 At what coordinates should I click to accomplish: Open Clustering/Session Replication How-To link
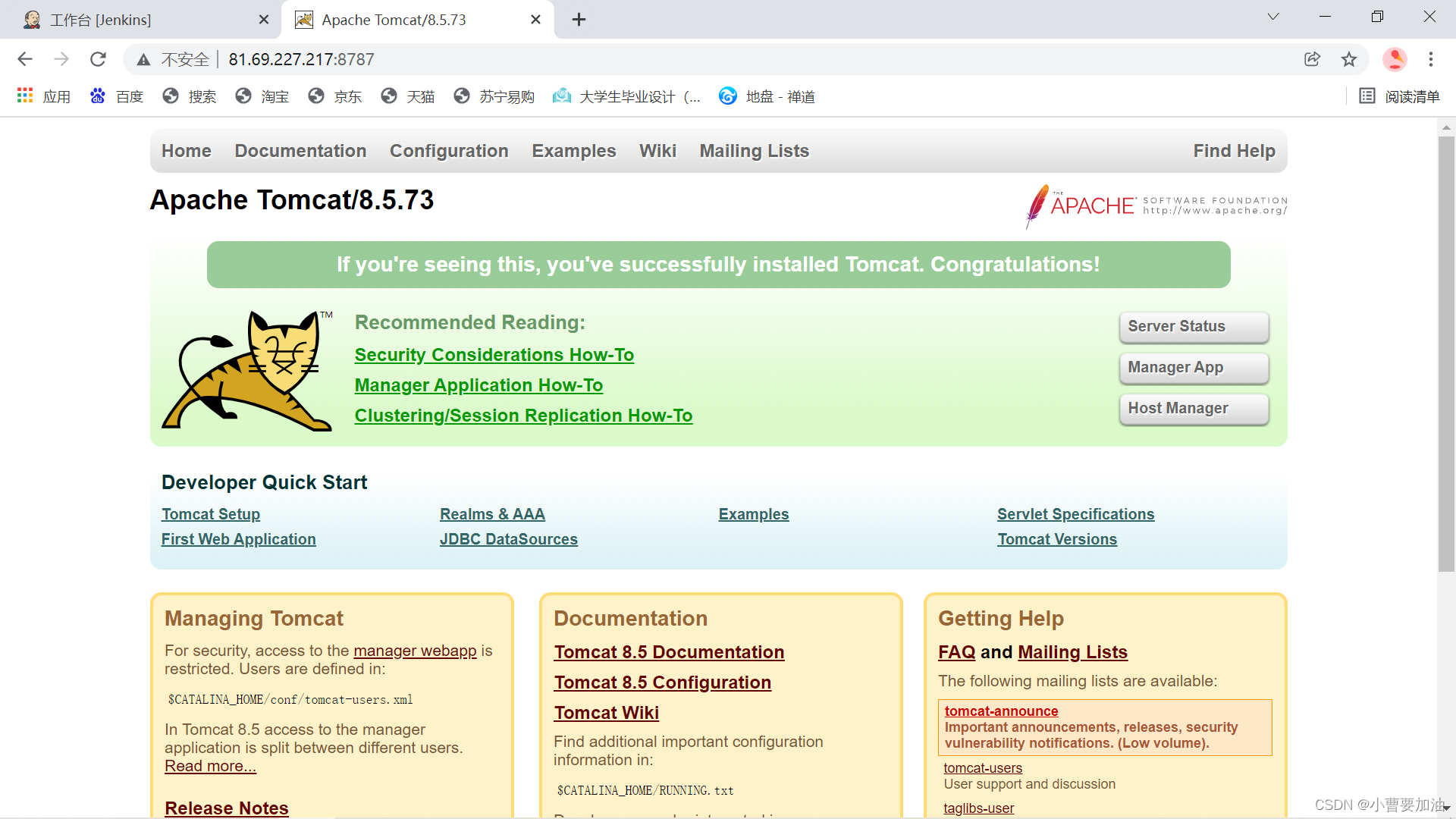click(523, 416)
